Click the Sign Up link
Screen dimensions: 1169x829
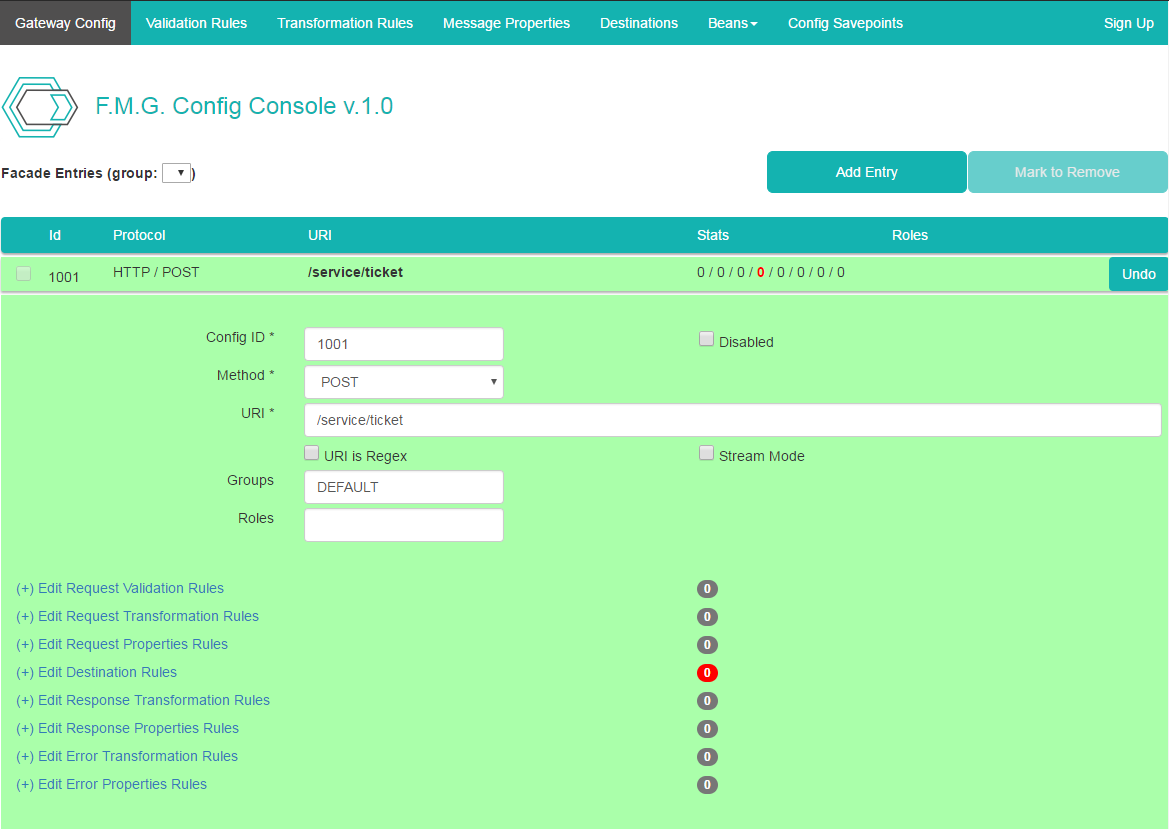coord(1128,23)
